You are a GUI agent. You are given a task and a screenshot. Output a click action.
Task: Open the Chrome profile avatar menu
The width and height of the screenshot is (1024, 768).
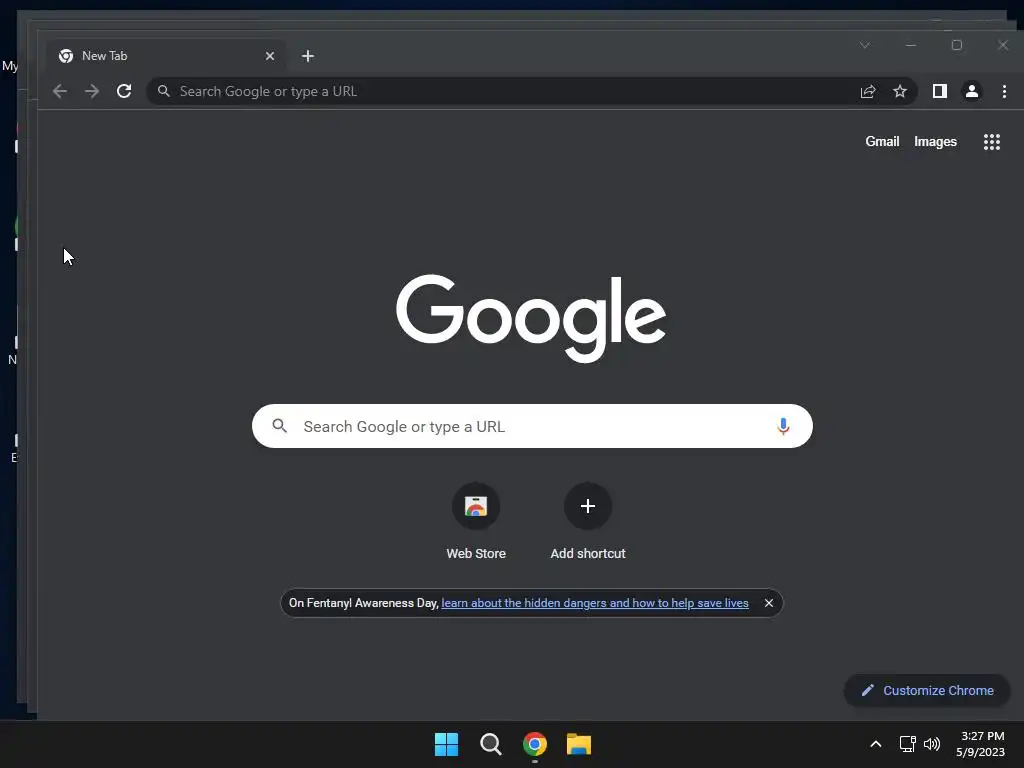point(972,91)
